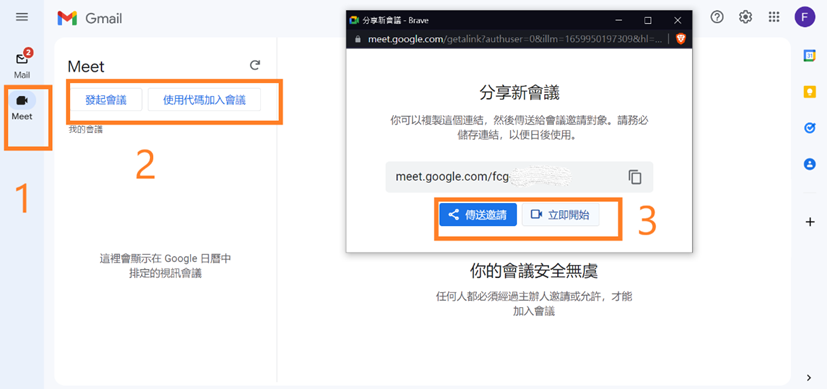The height and width of the screenshot is (389, 827).
Task: Open the Mail section with unread badge
Action: coord(22,63)
